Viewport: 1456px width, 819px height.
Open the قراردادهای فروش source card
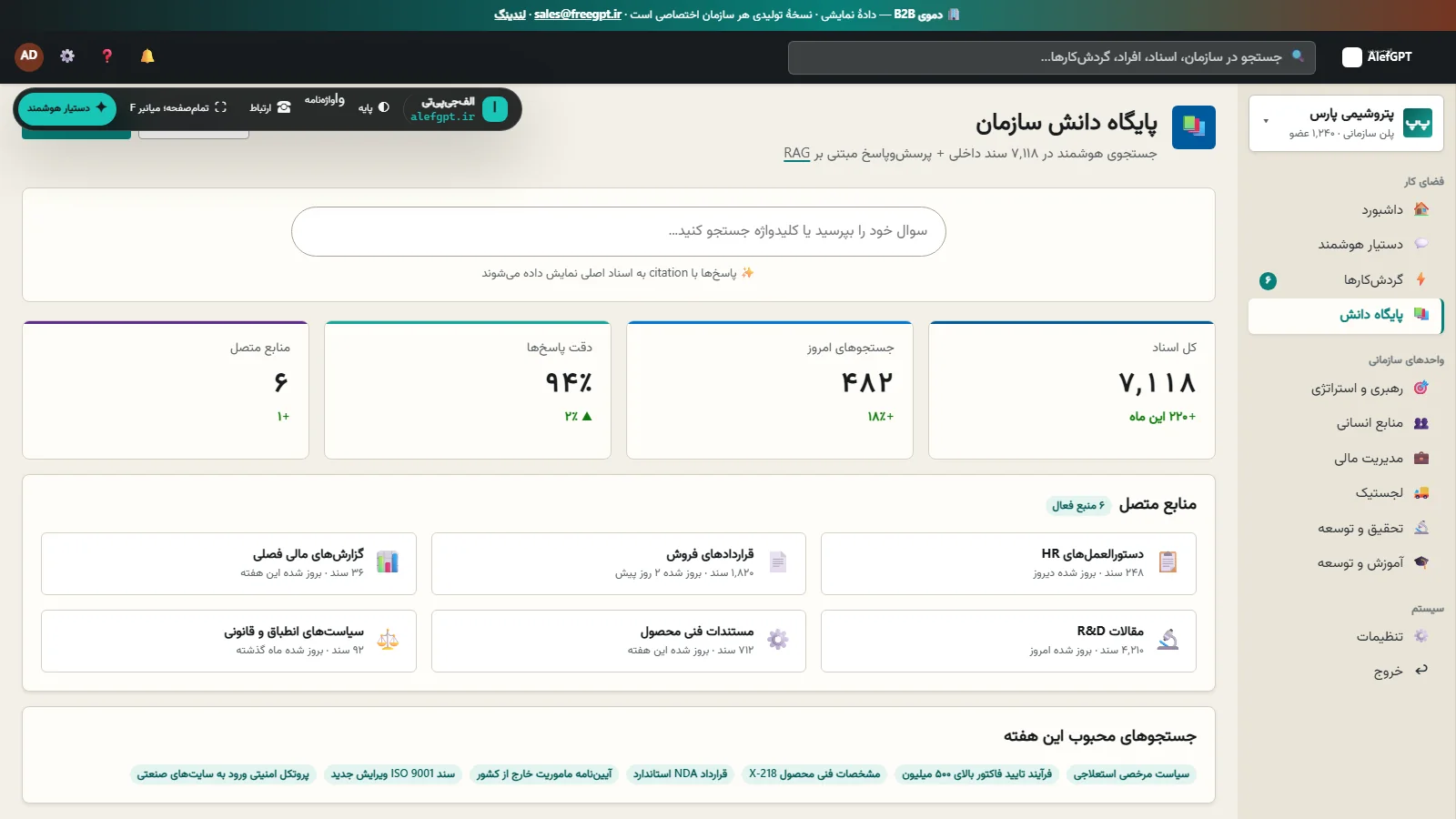click(619, 563)
